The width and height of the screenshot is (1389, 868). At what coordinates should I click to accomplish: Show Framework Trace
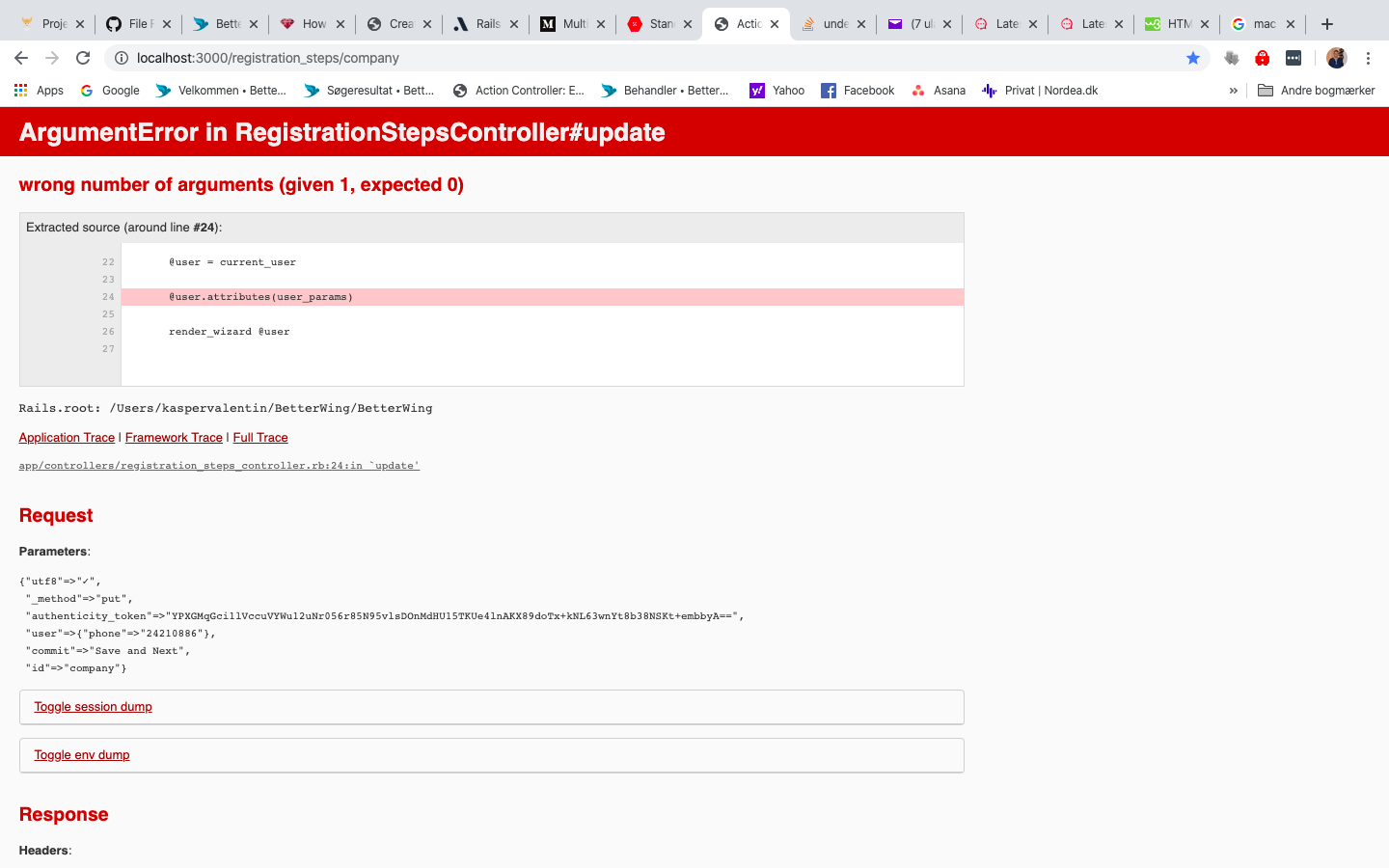click(174, 438)
